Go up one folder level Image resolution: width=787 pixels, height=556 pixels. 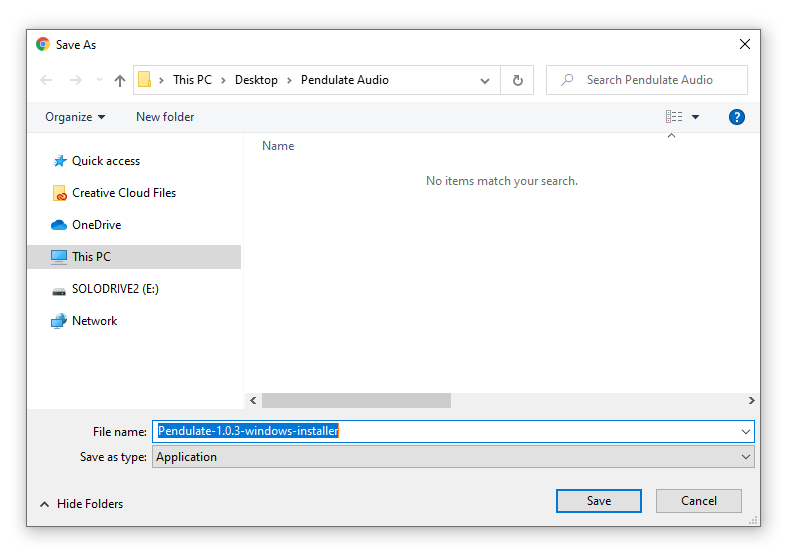(x=119, y=80)
